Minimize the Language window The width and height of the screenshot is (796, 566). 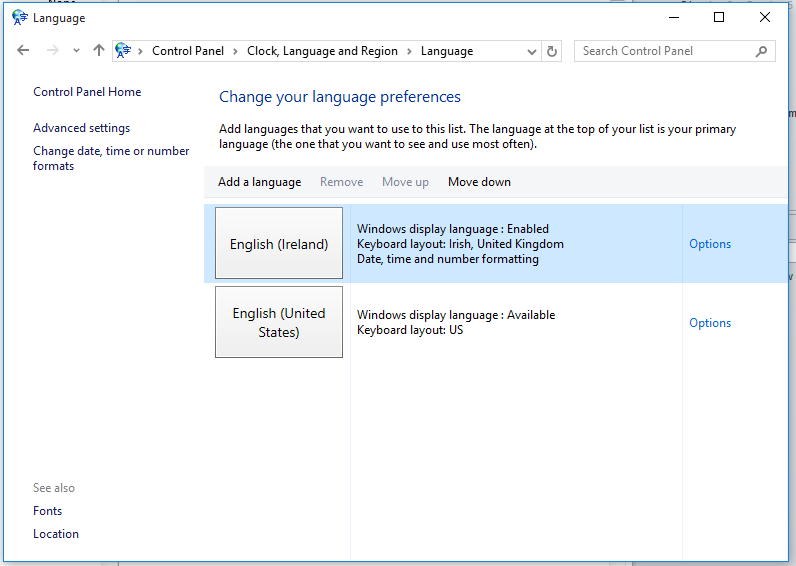(674, 17)
